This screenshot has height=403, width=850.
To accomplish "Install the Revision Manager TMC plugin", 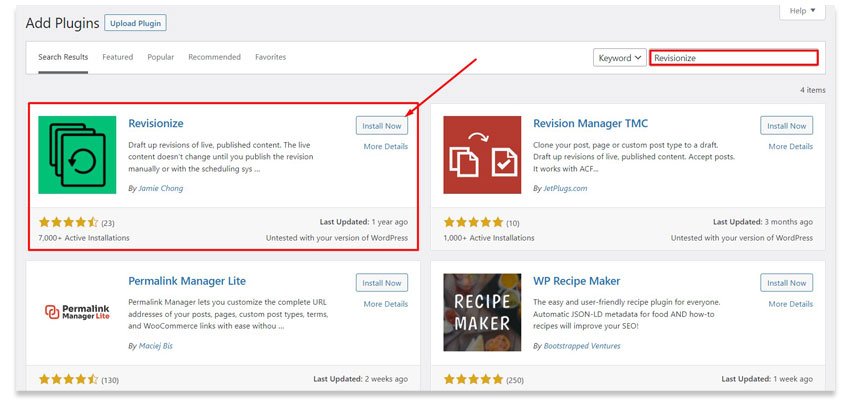I will coord(787,126).
